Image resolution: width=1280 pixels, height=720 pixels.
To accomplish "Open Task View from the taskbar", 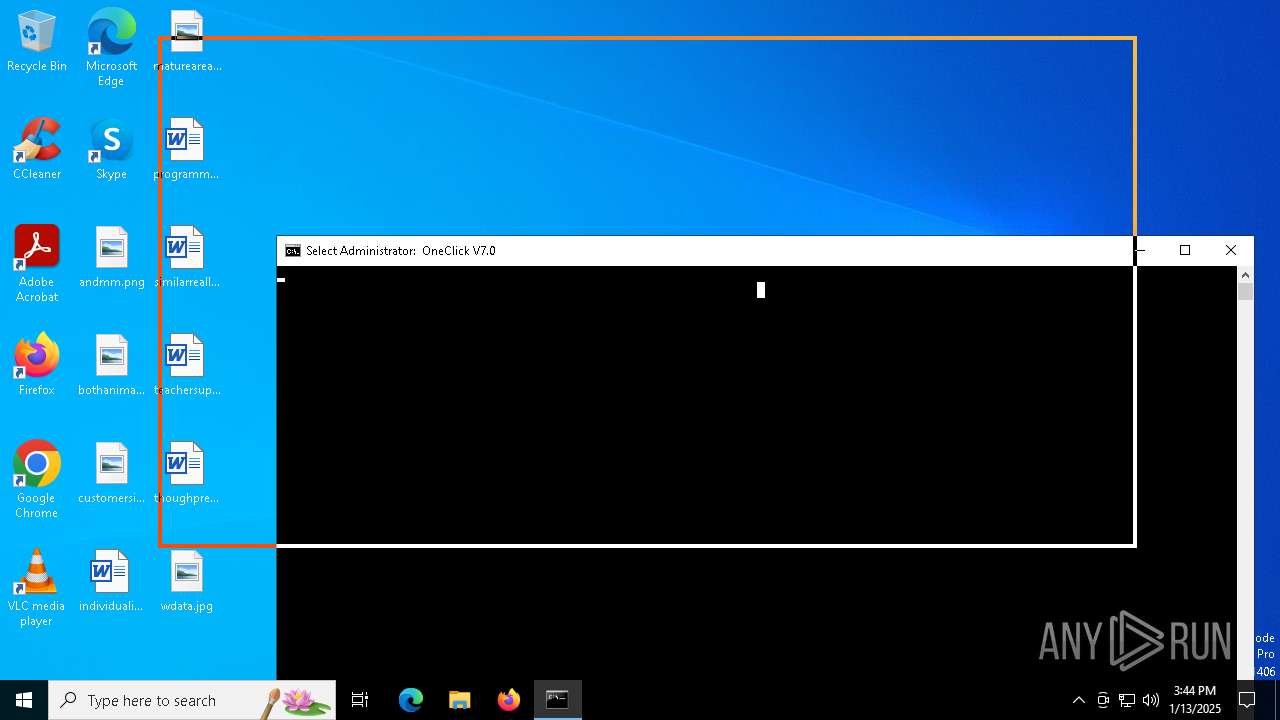I will point(360,700).
